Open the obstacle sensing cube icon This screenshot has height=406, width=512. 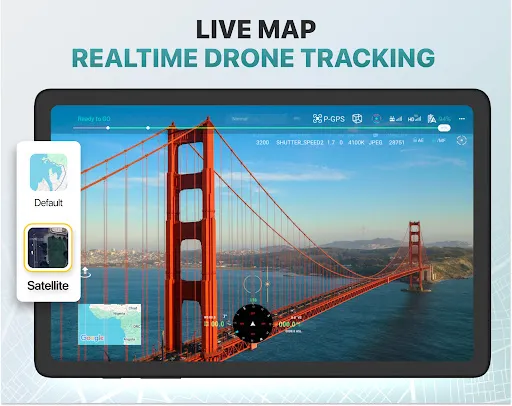[357, 119]
